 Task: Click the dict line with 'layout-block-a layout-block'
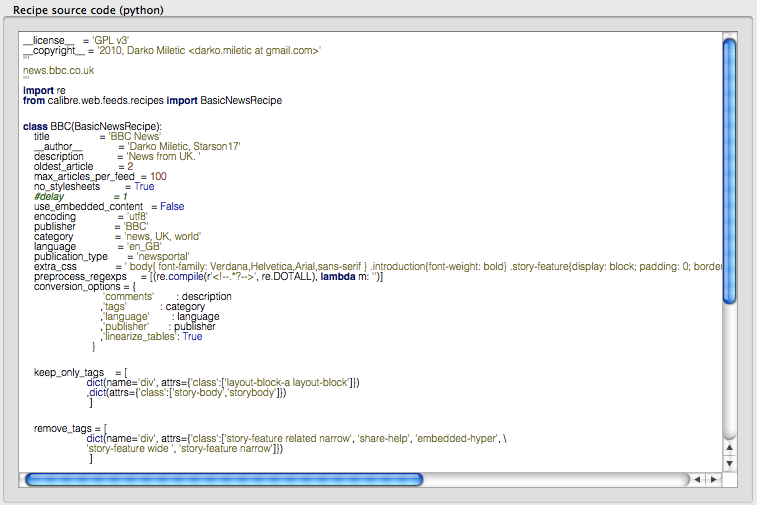[x=223, y=382]
